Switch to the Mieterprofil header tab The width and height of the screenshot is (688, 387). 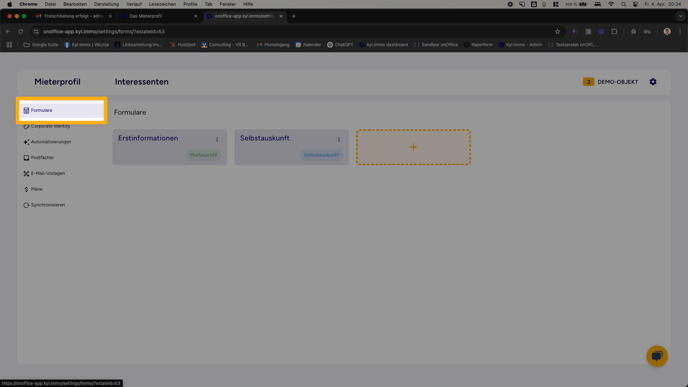click(x=57, y=82)
